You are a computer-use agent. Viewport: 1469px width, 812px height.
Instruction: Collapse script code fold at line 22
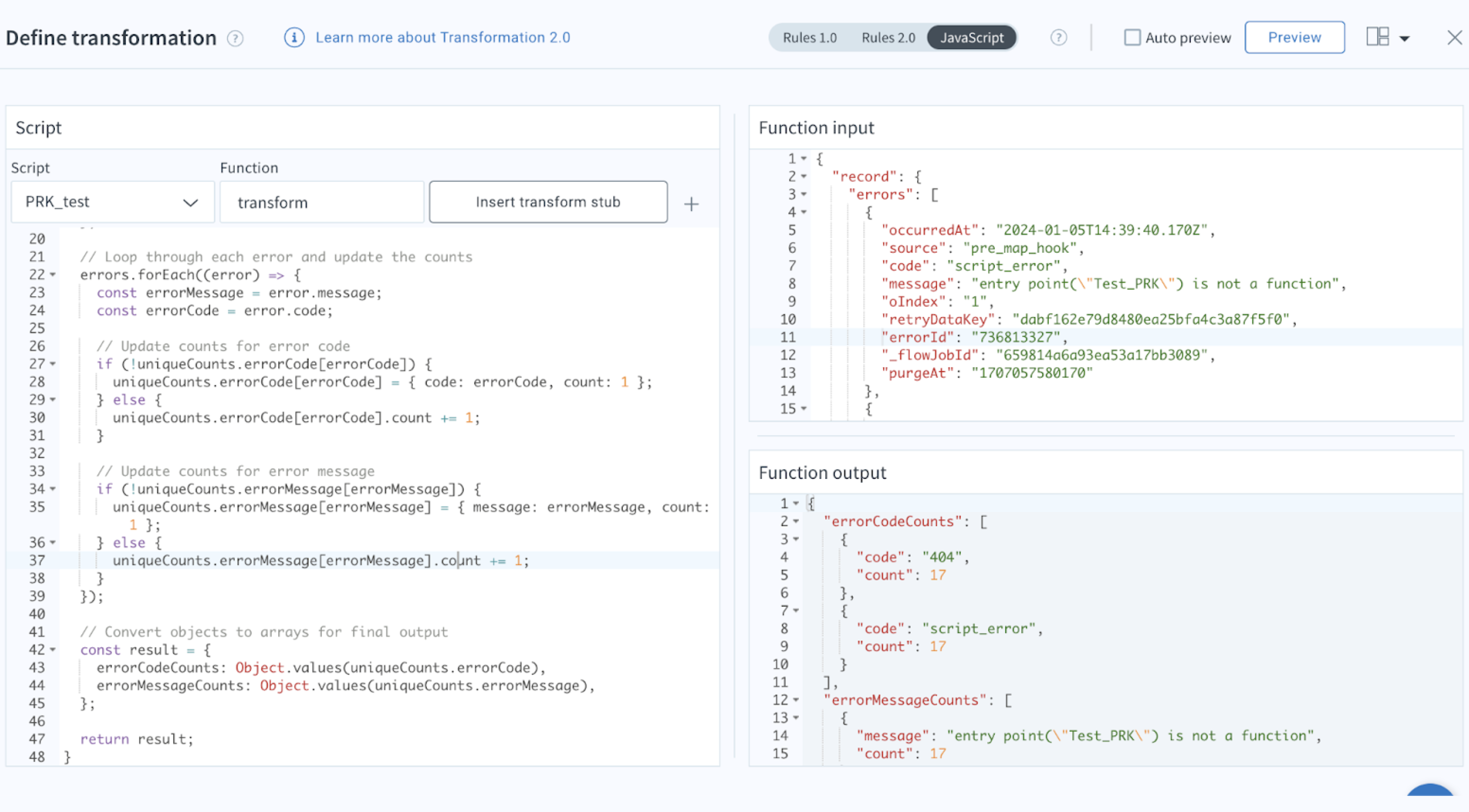pos(53,275)
